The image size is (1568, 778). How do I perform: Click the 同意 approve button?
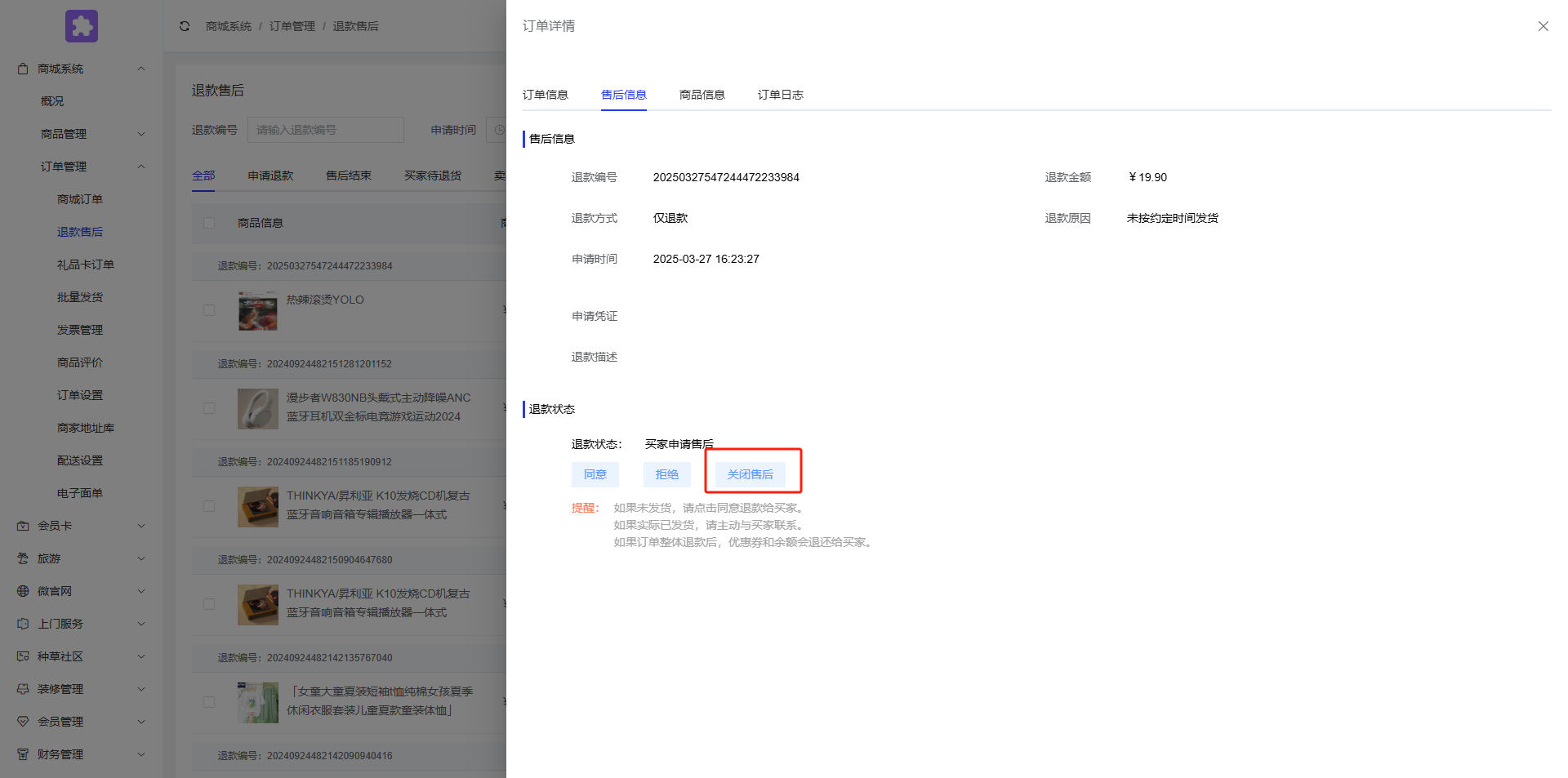[x=595, y=474]
